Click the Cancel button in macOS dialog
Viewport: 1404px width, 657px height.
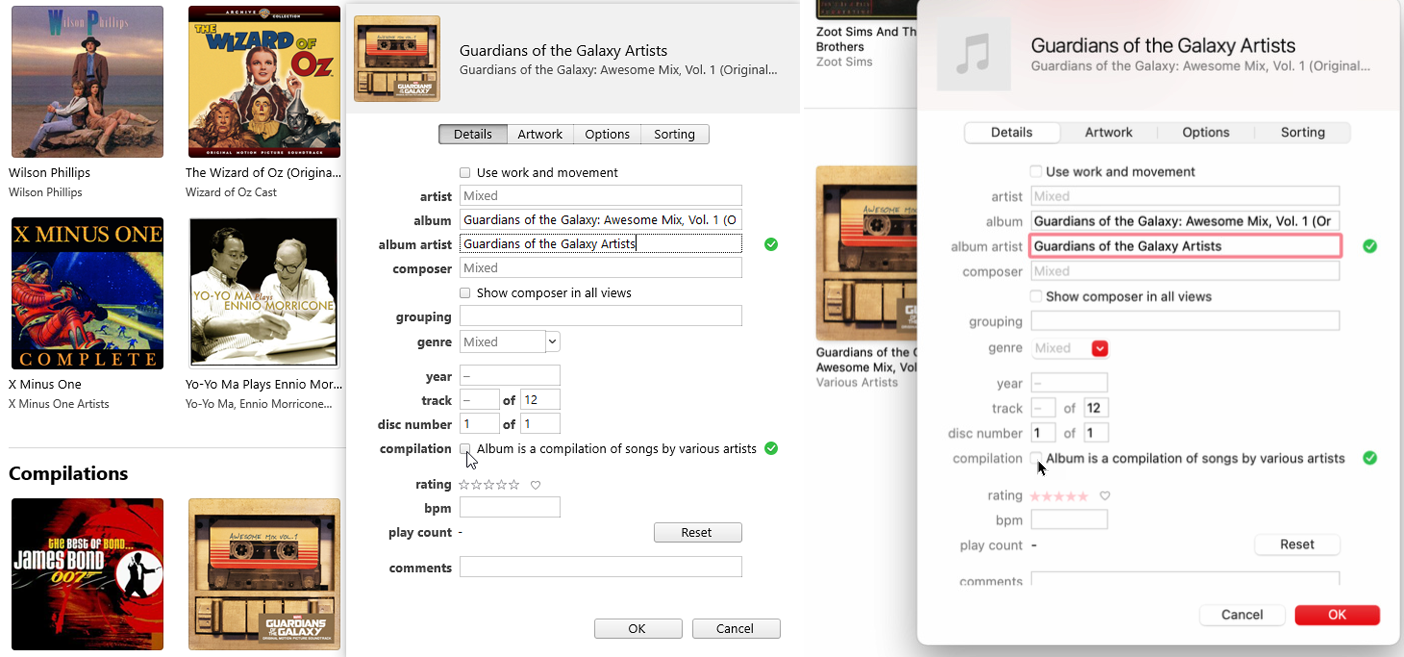click(x=1242, y=615)
